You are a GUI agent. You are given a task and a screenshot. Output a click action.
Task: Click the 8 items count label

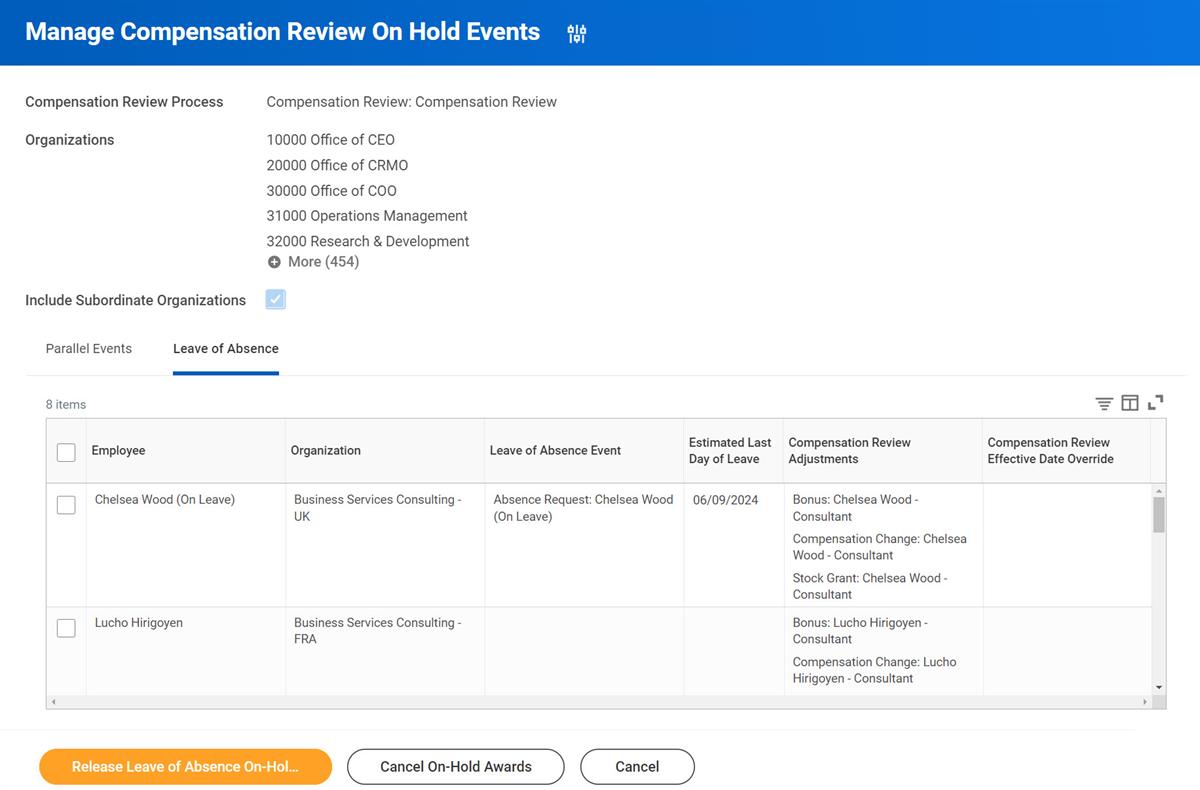[66, 405]
